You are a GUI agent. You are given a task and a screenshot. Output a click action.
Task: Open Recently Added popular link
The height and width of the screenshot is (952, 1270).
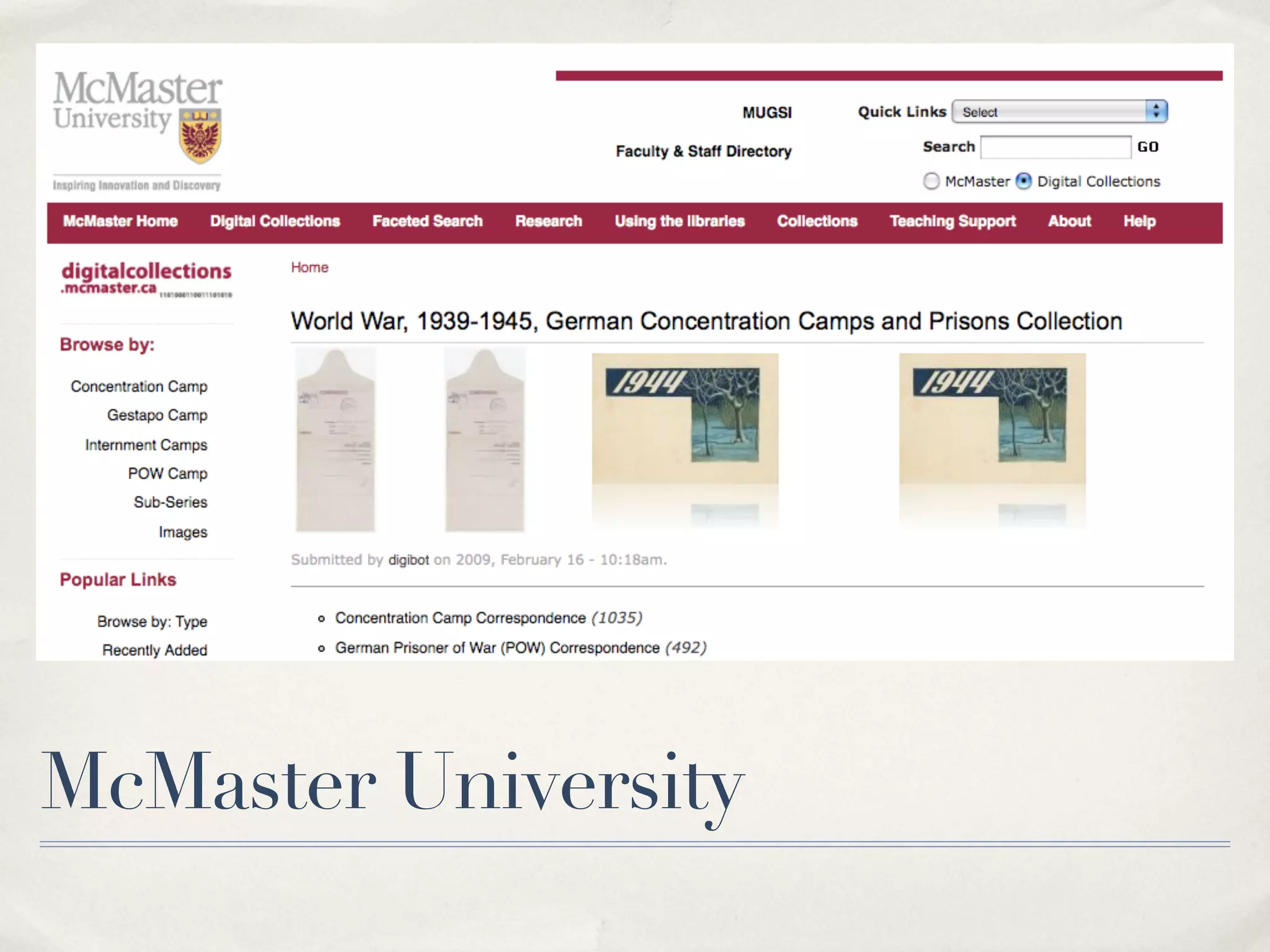click(154, 650)
